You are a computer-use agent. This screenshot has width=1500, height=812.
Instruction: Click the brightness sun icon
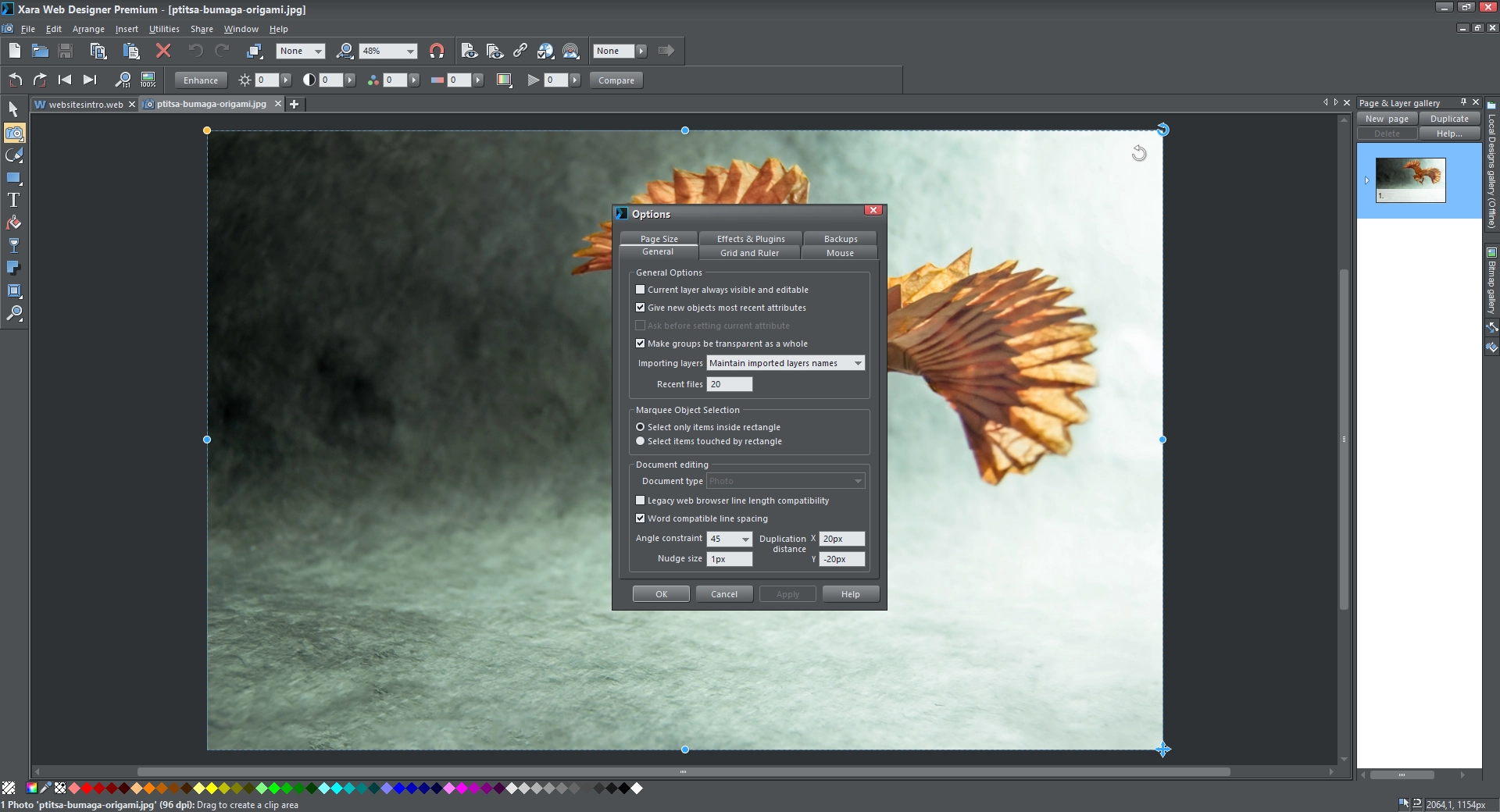tap(245, 80)
